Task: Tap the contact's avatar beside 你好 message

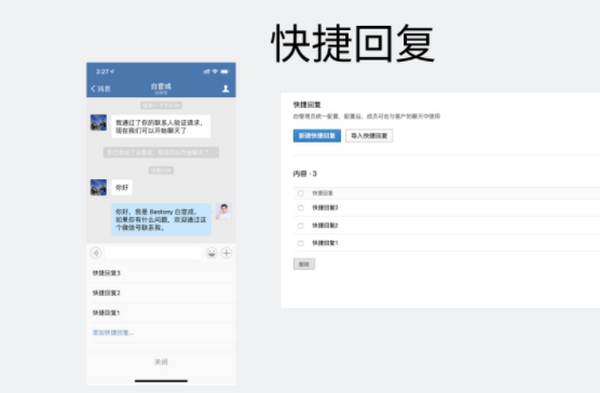Action: (98, 187)
